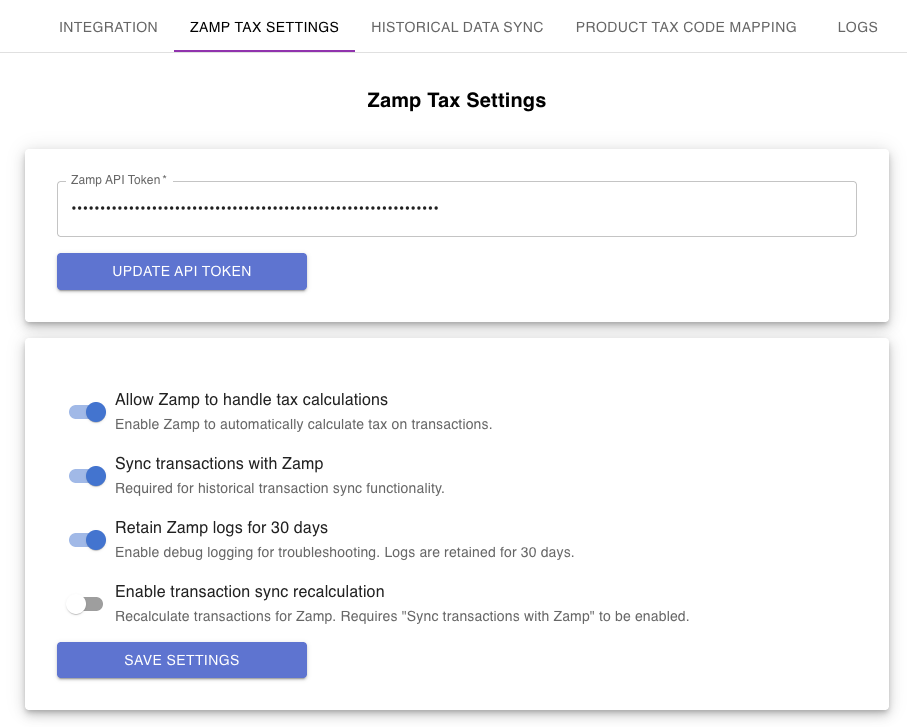The height and width of the screenshot is (727, 907).
Task: Switch to the Integration tab
Action: [x=108, y=27]
